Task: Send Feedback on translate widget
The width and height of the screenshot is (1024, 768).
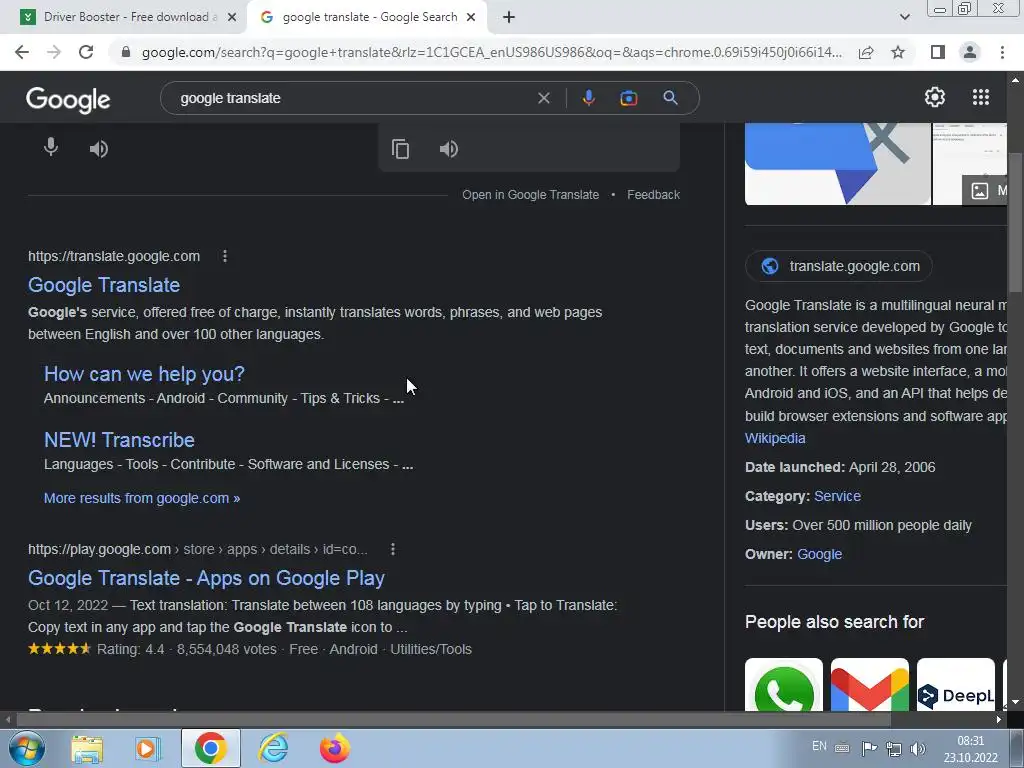Action: pyautogui.click(x=653, y=195)
